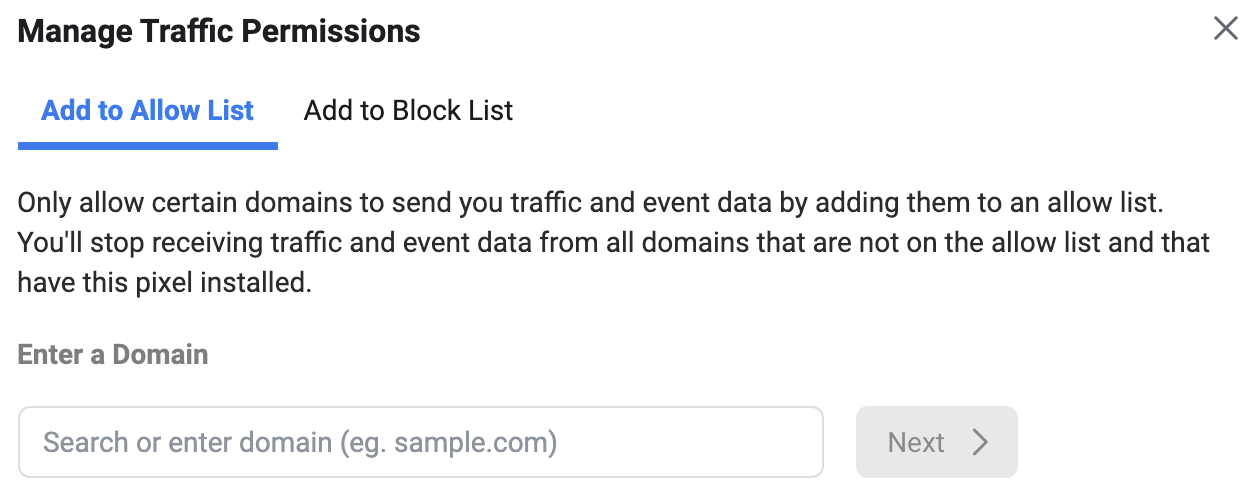Click the X icon at top right
Viewport: 1252px width, 494px height.
point(1225,29)
